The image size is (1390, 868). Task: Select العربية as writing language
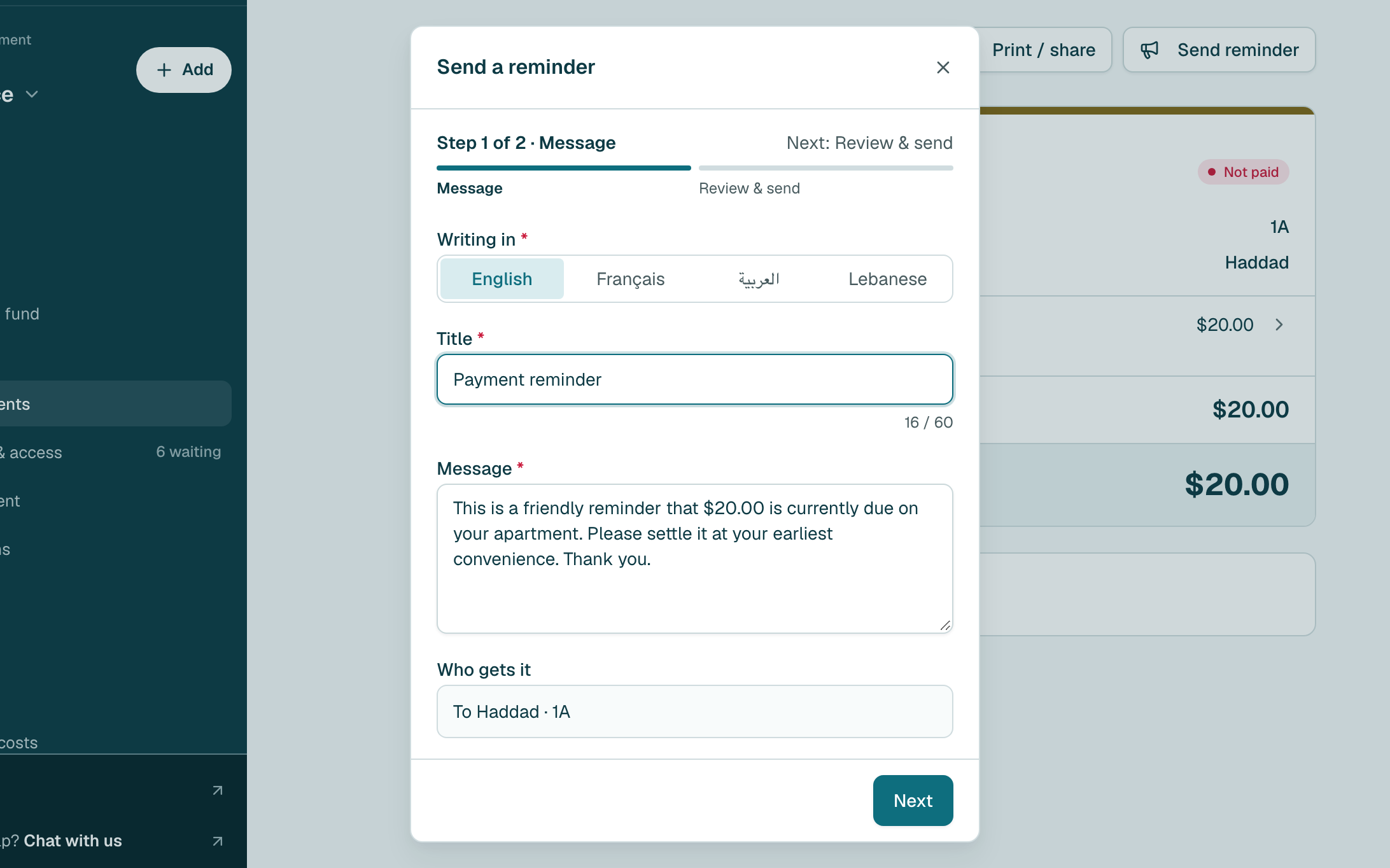point(759,279)
